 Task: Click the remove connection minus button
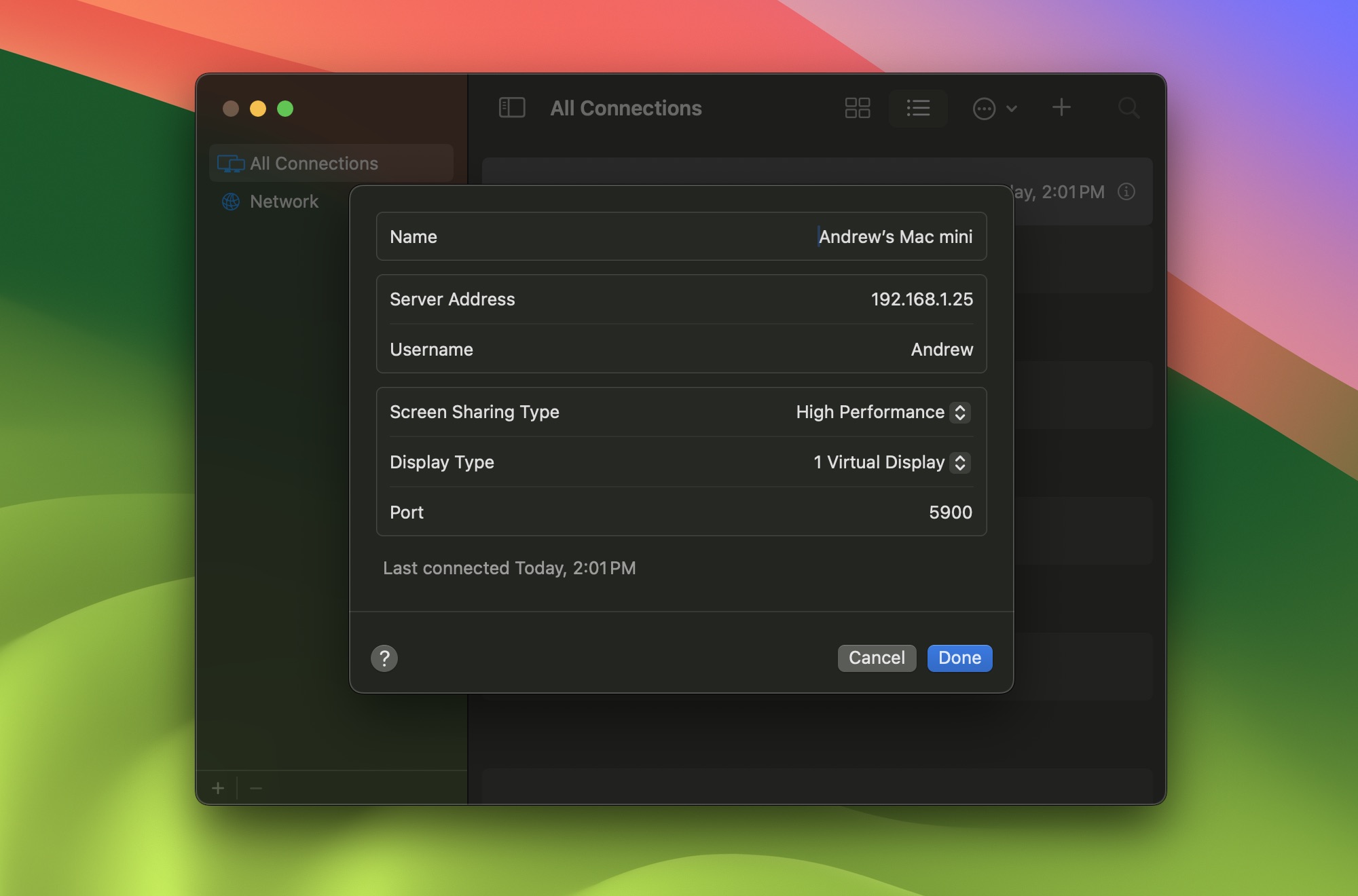[x=255, y=788]
